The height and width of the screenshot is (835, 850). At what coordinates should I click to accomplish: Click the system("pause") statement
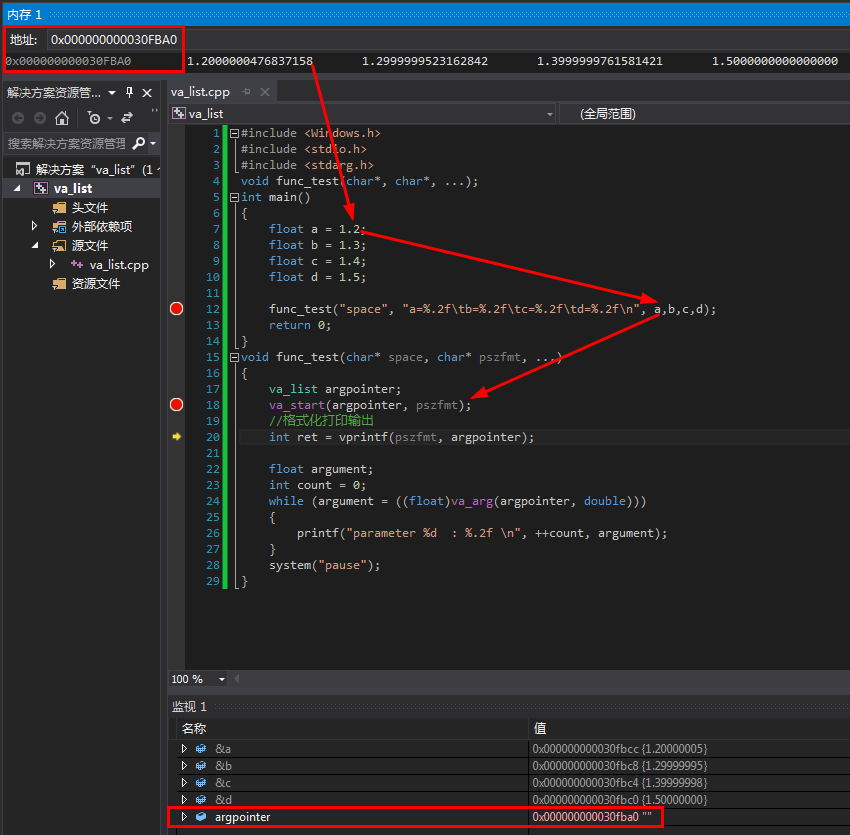[324, 565]
